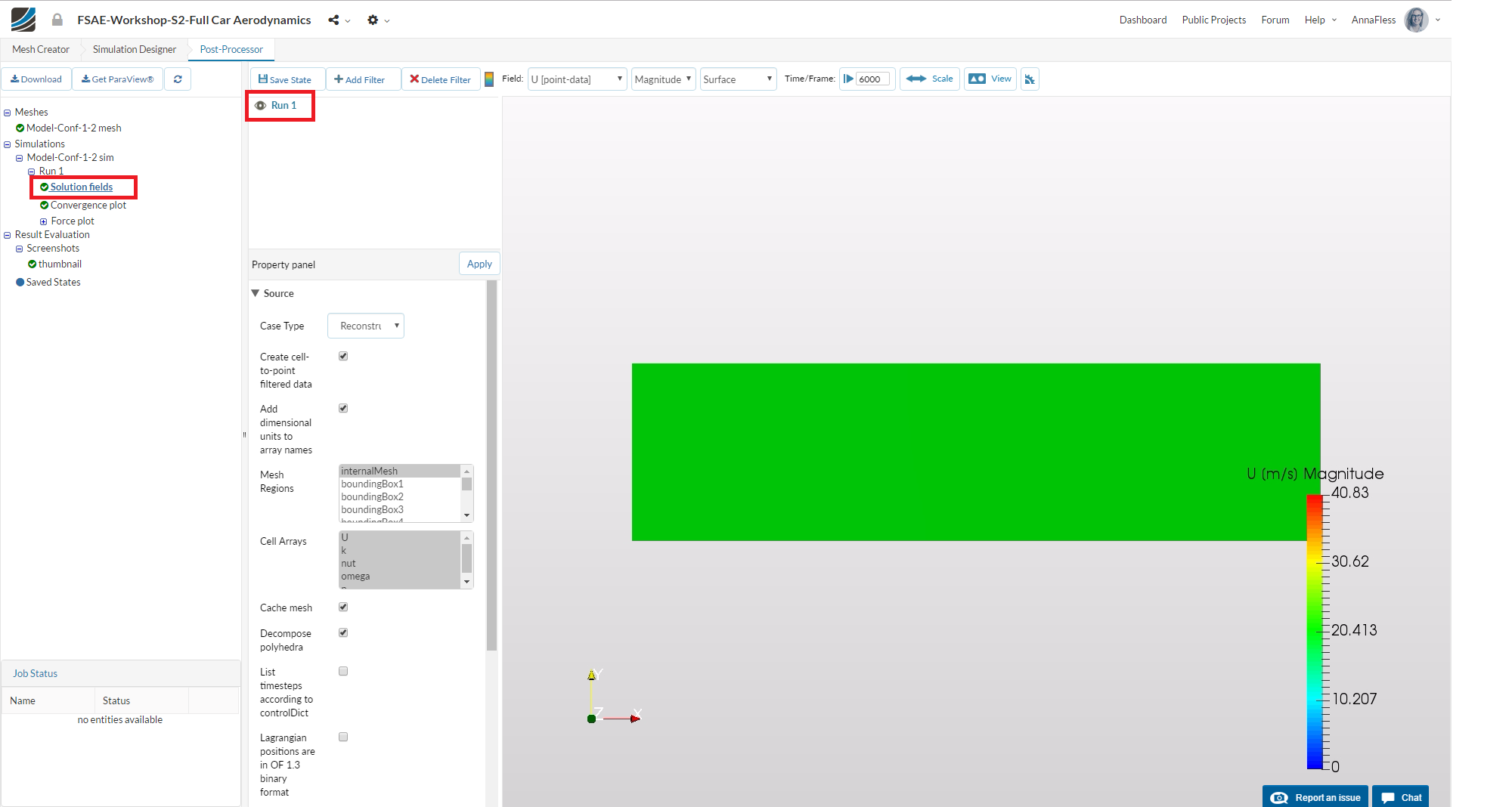Select omega in Cell Arrays

pos(400,576)
